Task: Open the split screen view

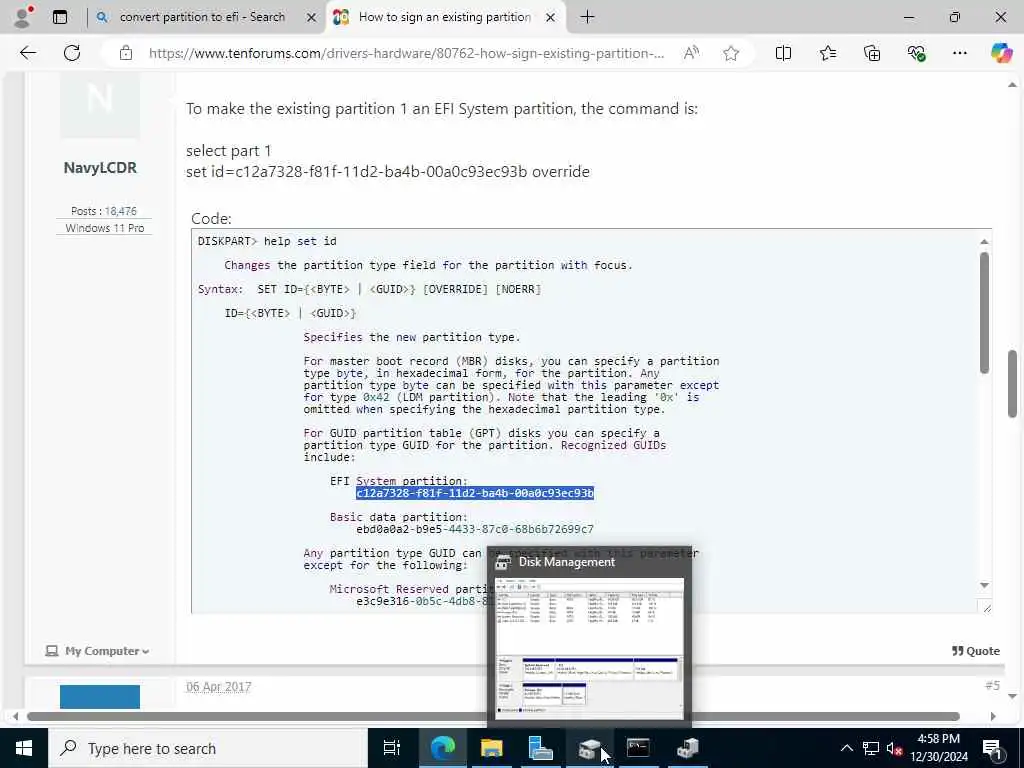Action: click(783, 53)
